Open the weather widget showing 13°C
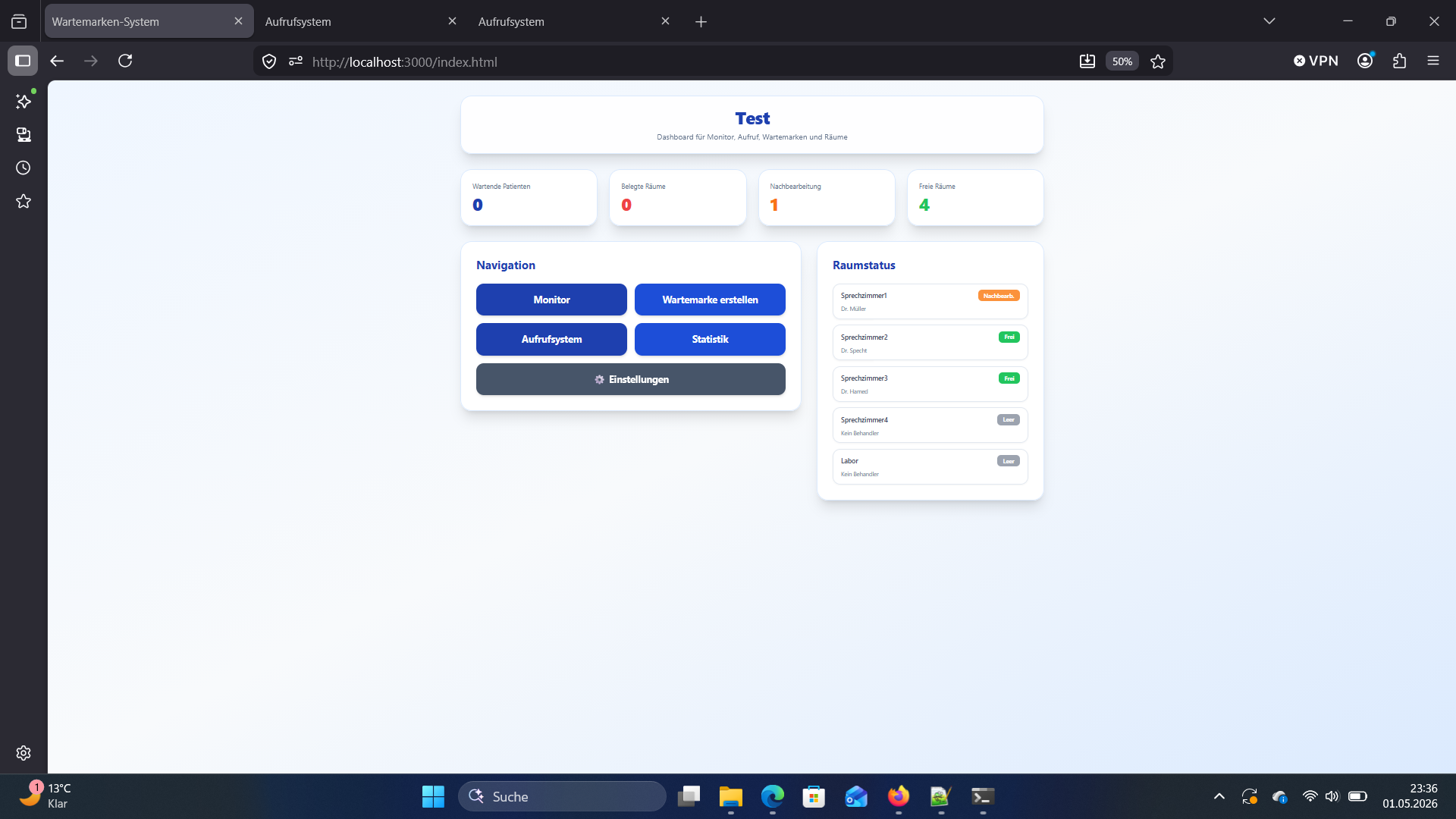Viewport: 1456px width, 819px height. [47, 796]
